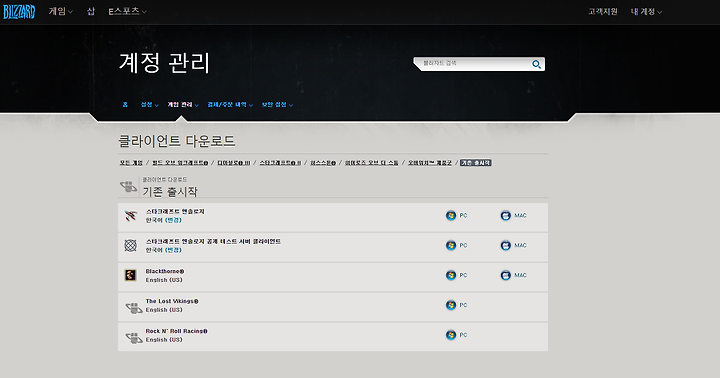Download the StarCraft Anthology test server client for Mac
720x378 pixels.
513,245
